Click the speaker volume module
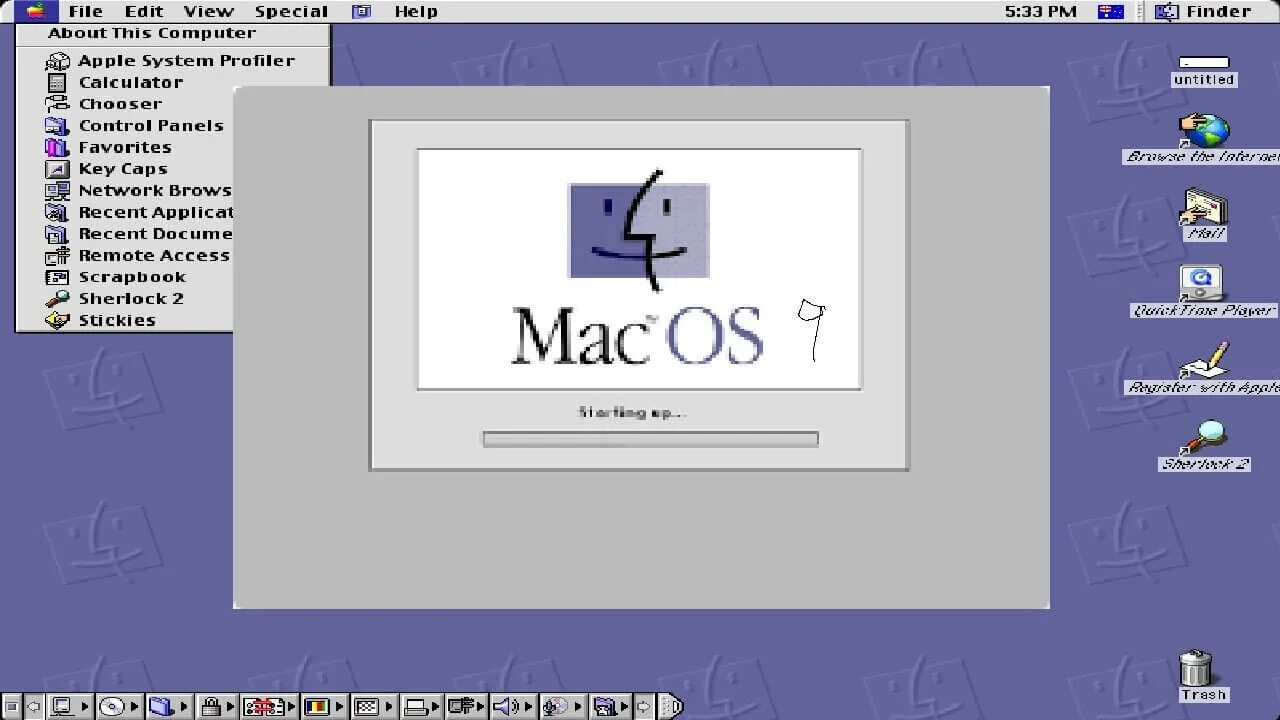1280x720 pixels. pos(505,706)
